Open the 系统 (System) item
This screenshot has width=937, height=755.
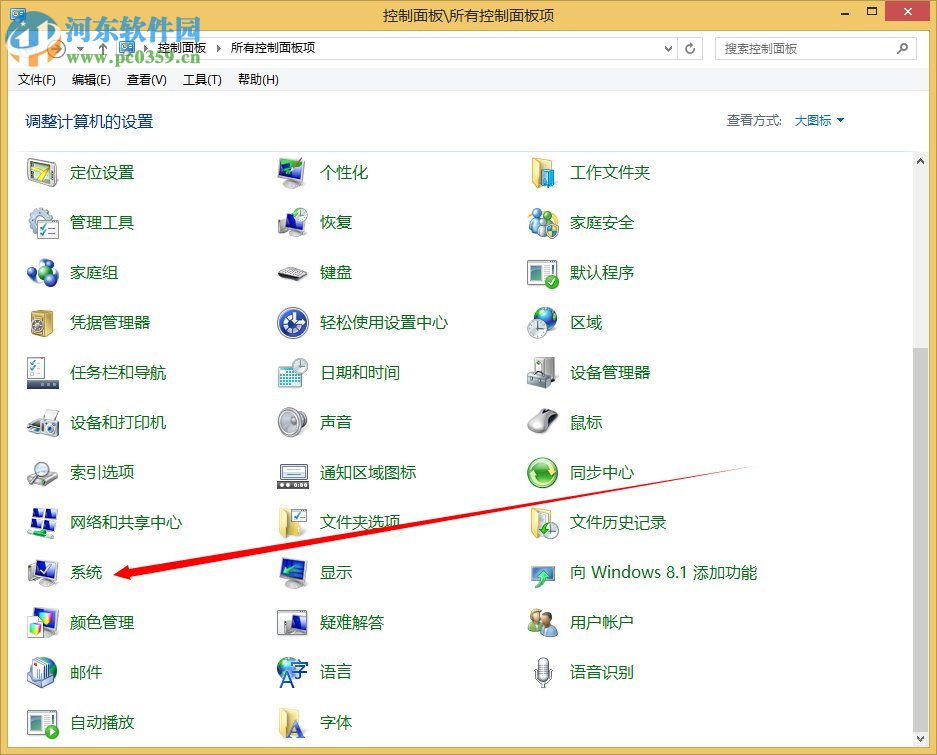(86, 572)
